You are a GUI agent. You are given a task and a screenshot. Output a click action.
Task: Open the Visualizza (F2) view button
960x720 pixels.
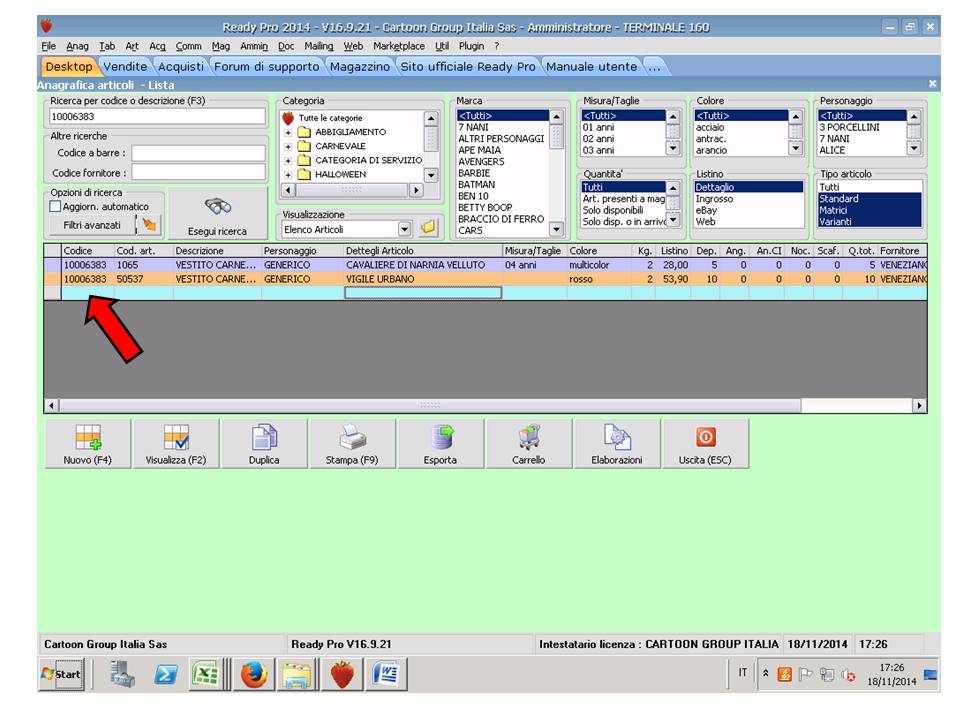point(176,444)
